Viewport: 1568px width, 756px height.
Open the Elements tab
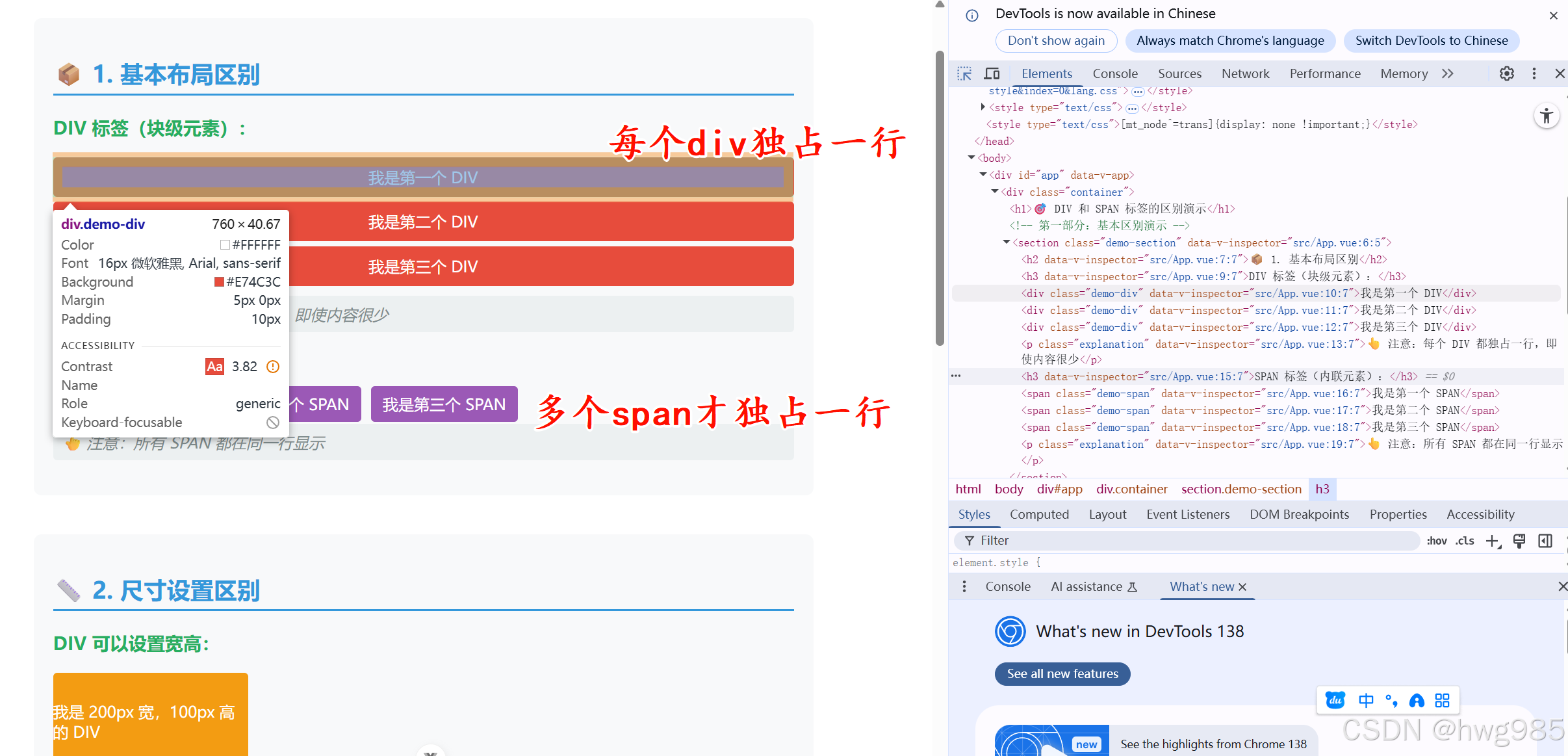[1047, 73]
